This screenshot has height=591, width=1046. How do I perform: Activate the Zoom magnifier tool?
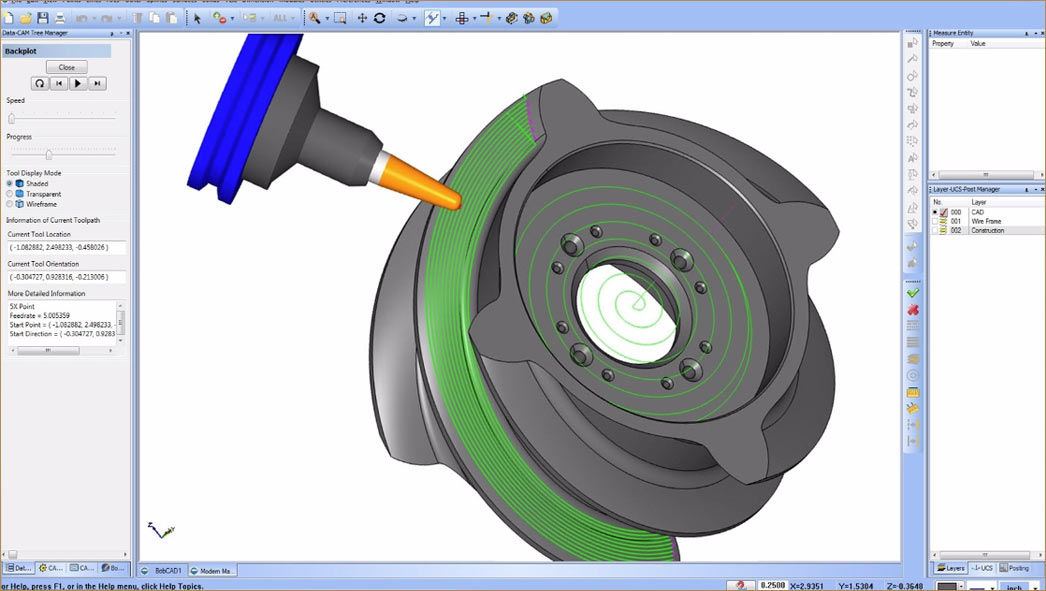pyautogui.click(x=314, y=18)
